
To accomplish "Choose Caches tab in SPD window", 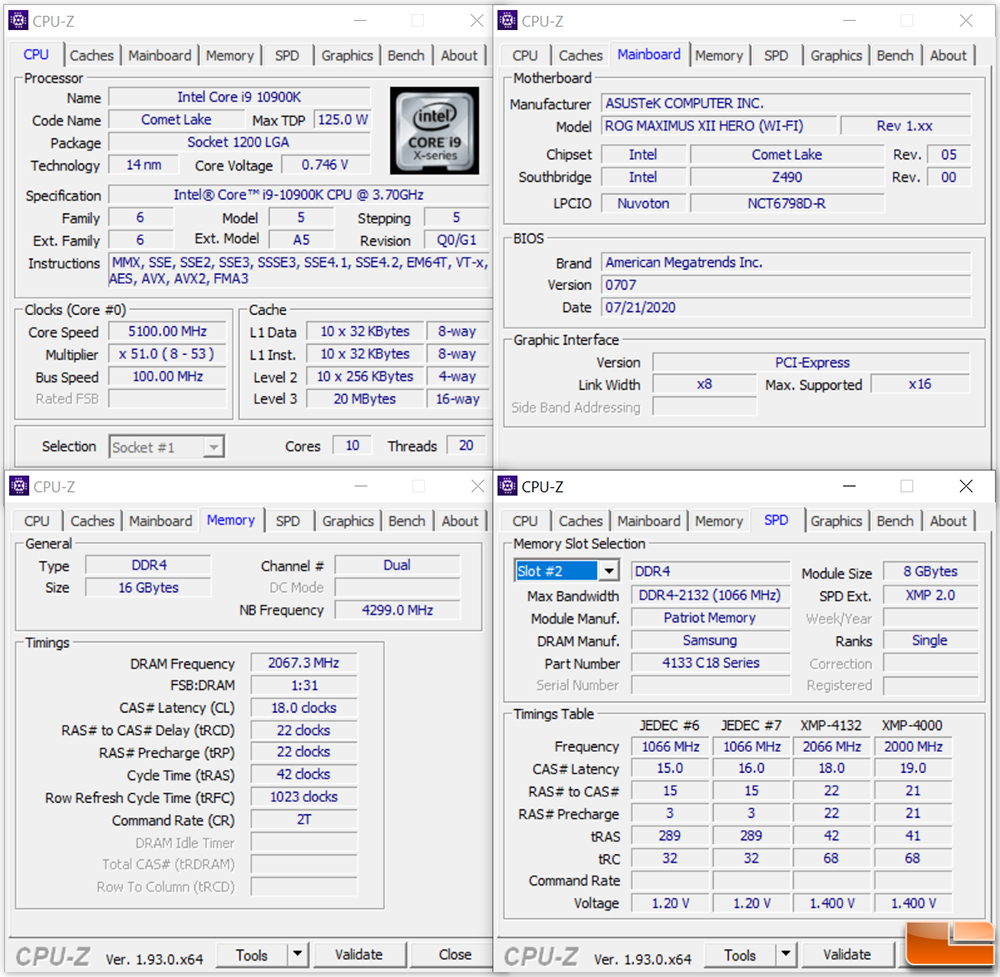I will tap(580, 521).
